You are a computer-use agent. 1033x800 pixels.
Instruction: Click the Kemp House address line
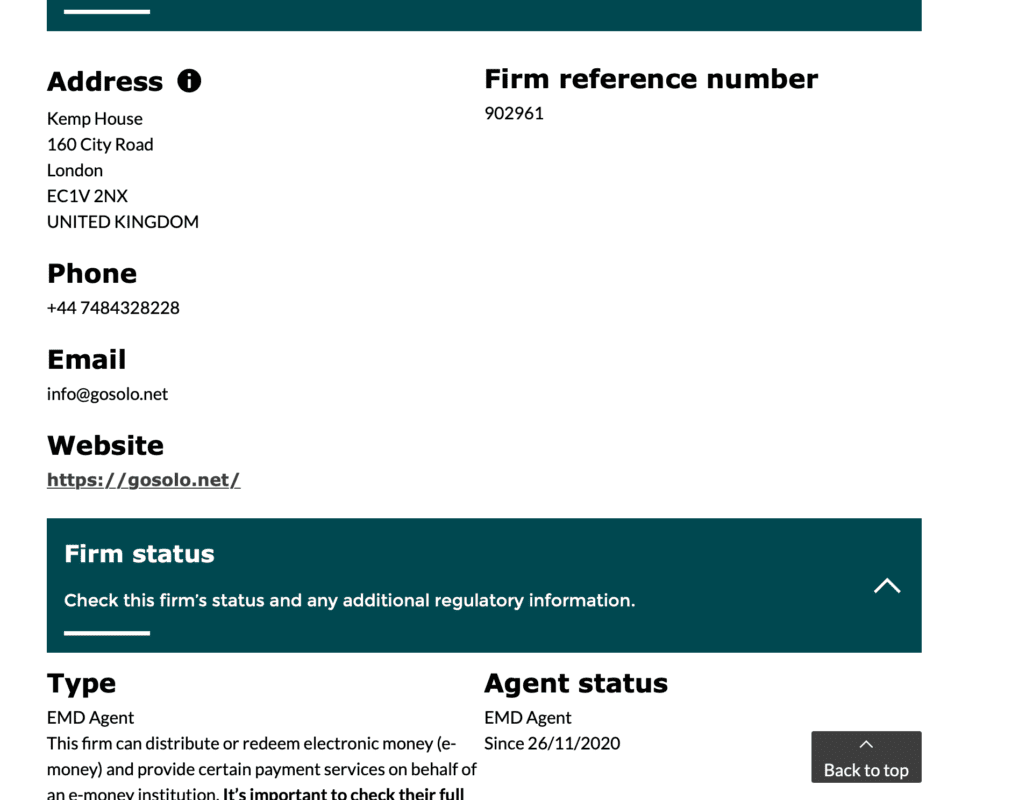[x=95, y=119]
